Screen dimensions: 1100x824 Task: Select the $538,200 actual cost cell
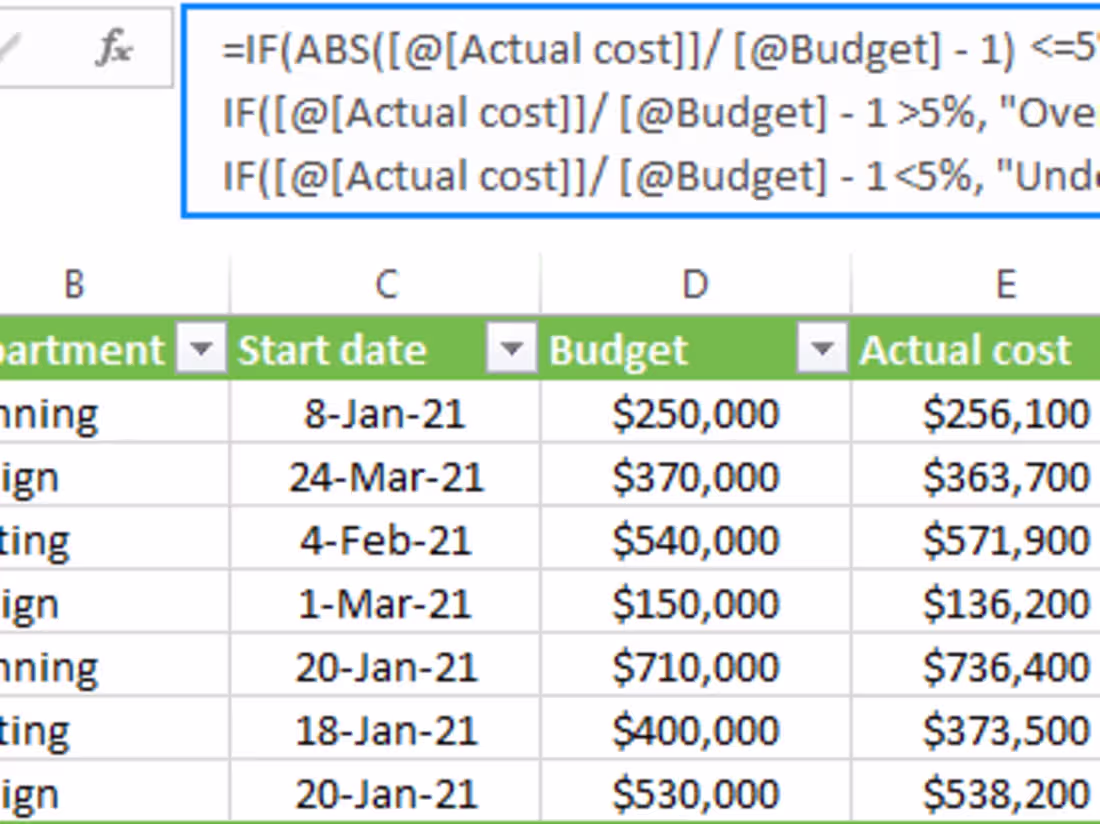pyautogui.click(x=1004, y=794)
